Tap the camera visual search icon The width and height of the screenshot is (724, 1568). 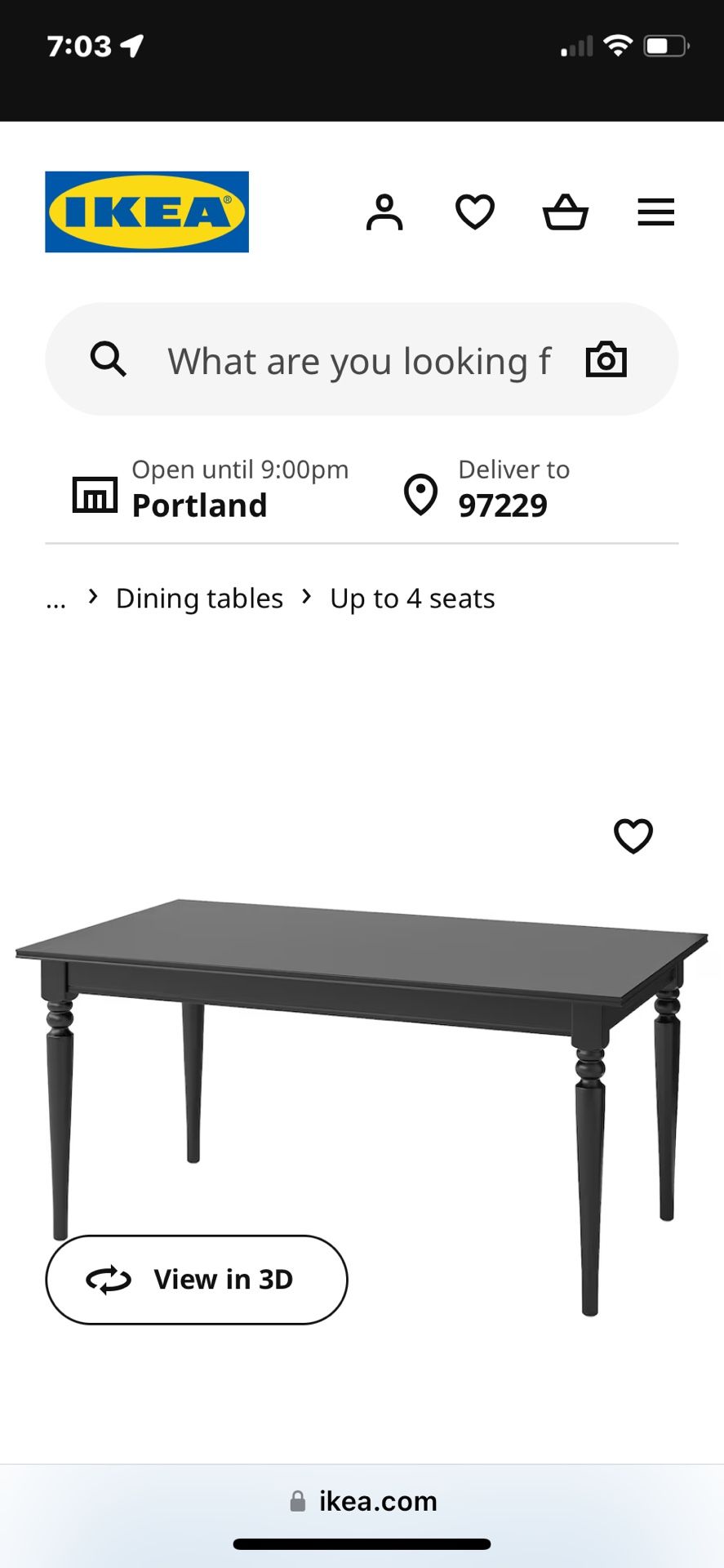tap(606, 360)
